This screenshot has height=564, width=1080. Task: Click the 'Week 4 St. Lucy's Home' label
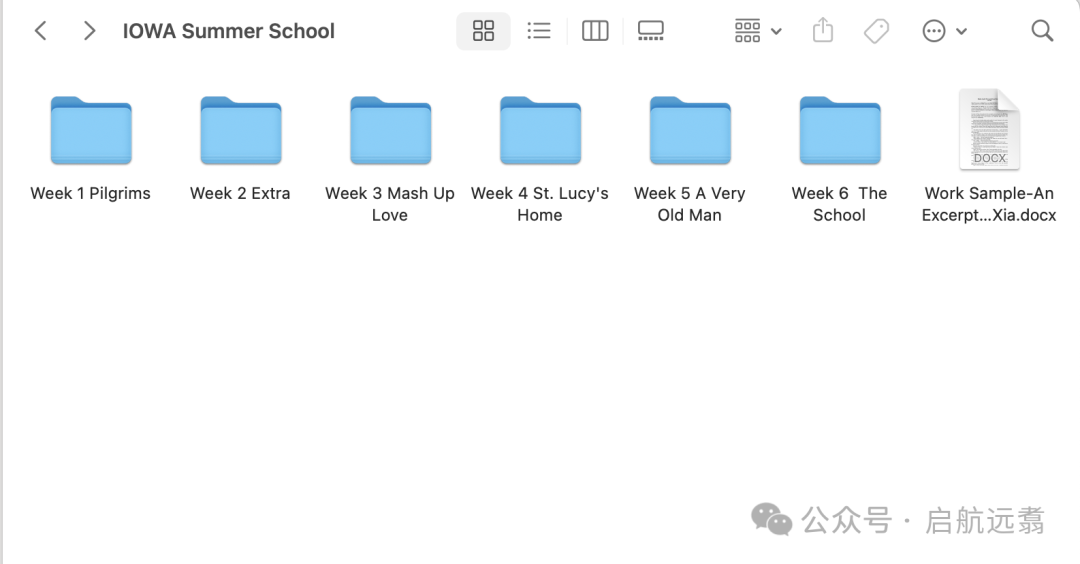click(x=540, y=204)
